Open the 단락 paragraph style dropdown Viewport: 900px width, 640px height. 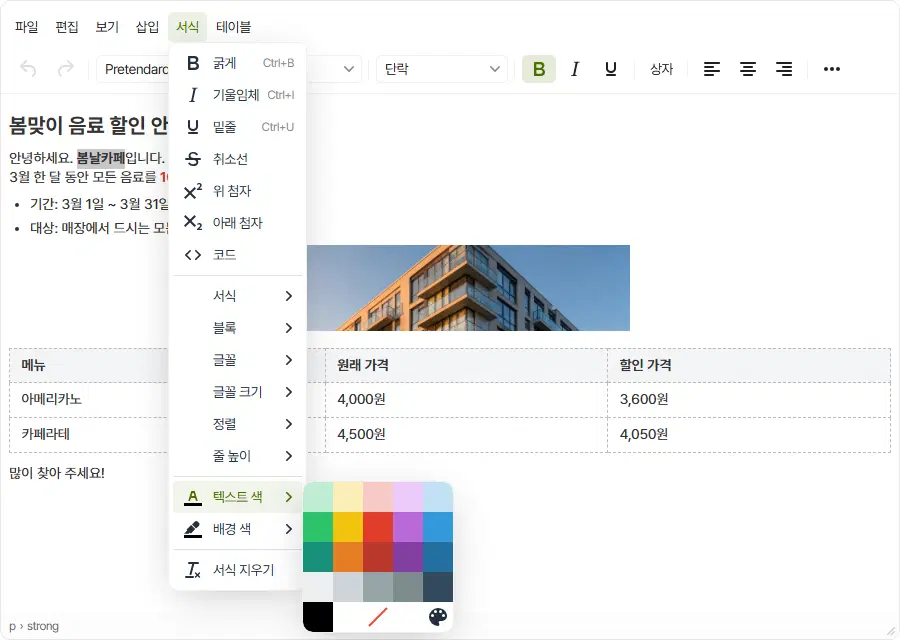(441, 69)
